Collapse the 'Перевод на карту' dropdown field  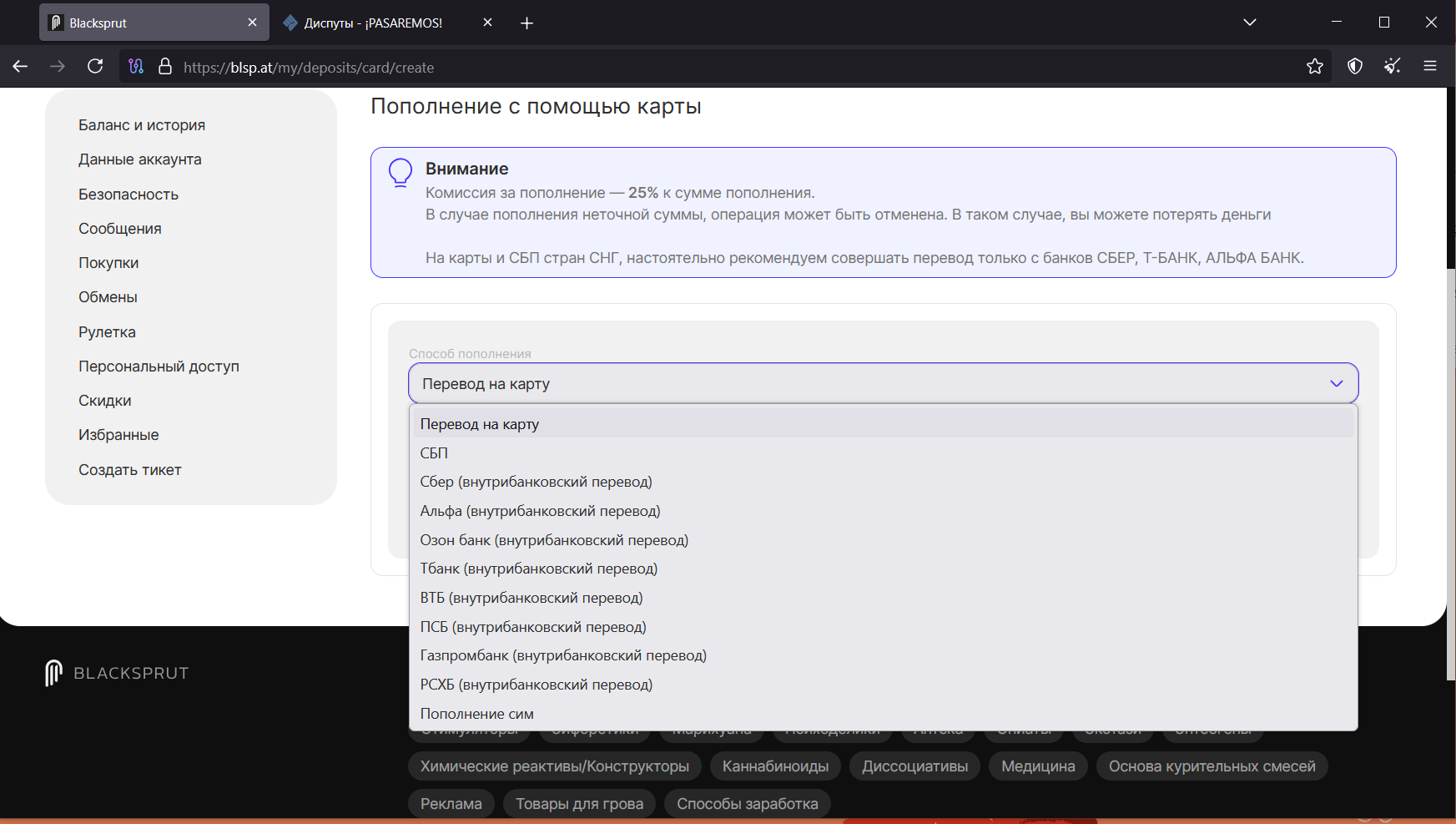tap(883, 384)
